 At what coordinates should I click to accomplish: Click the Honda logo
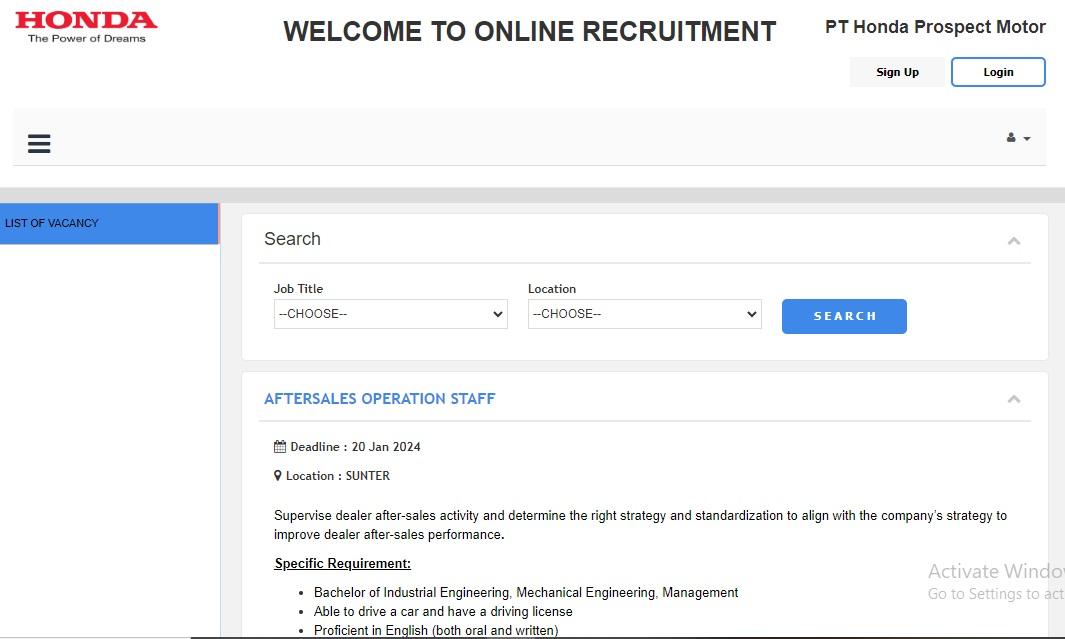[x=86, y=27]
